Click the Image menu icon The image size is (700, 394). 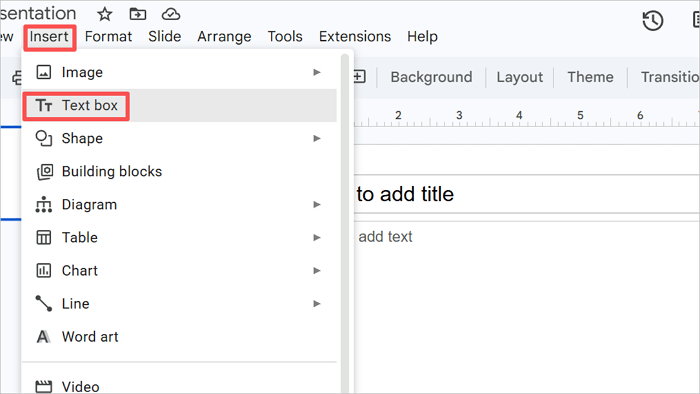click(44, 72)
